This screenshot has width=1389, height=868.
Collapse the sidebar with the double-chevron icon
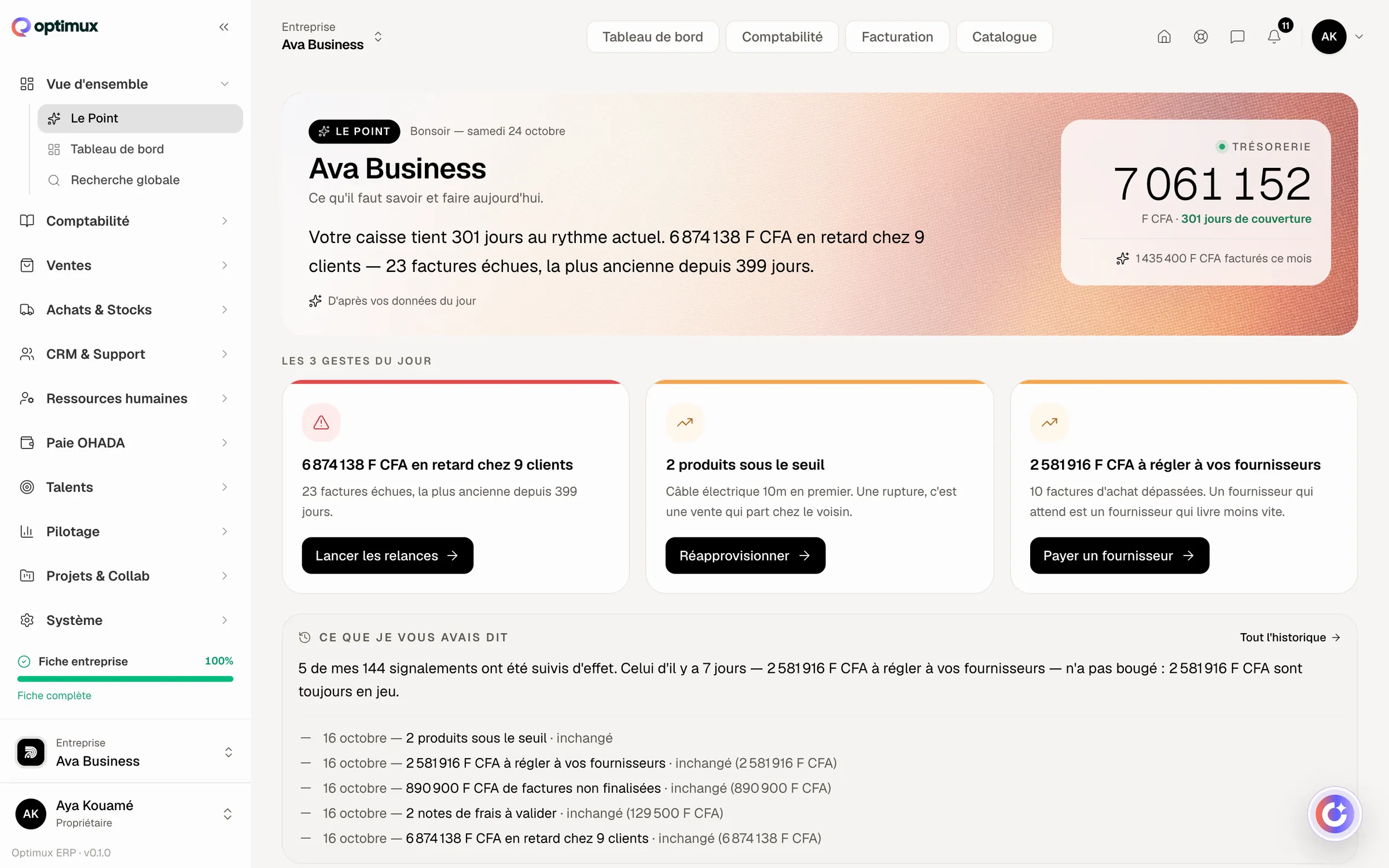(224, 27)
